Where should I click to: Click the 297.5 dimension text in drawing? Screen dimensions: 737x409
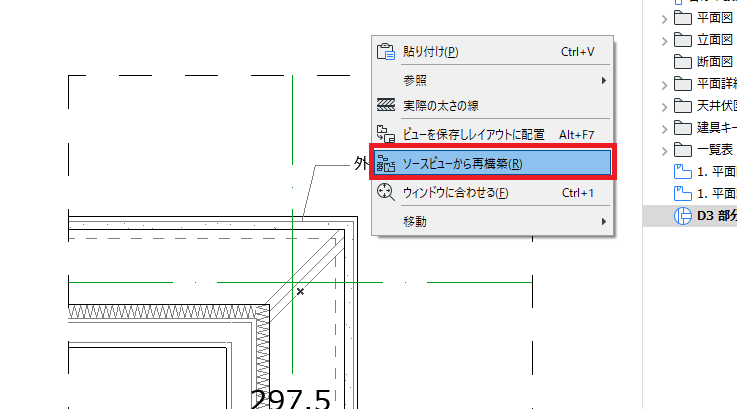(290, 399)
